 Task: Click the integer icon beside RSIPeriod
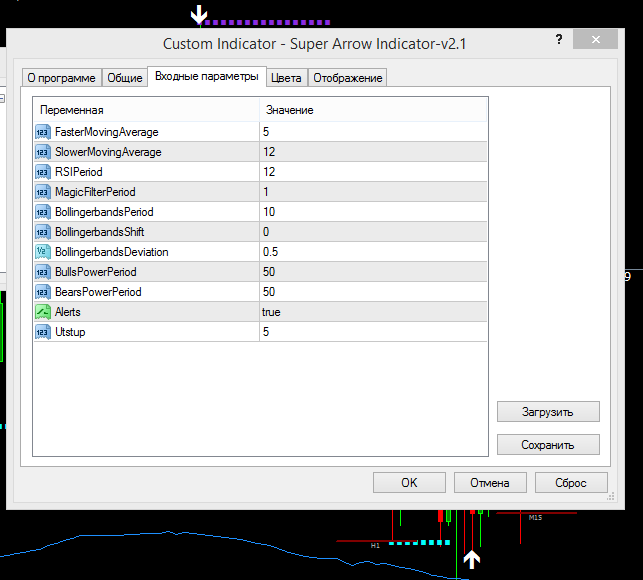click(43, 172)
